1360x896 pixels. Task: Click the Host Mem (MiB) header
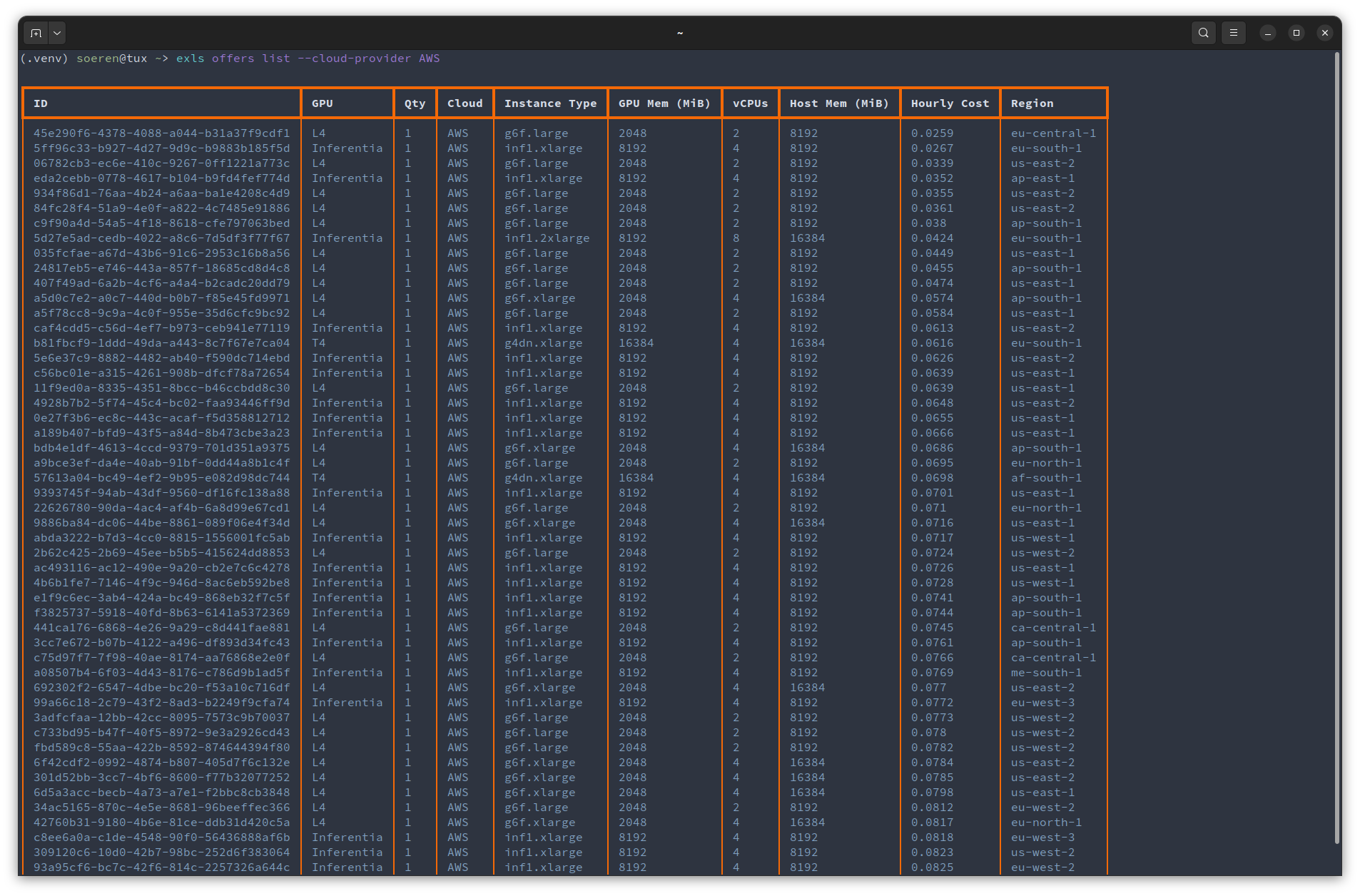(x=839, y=103)
